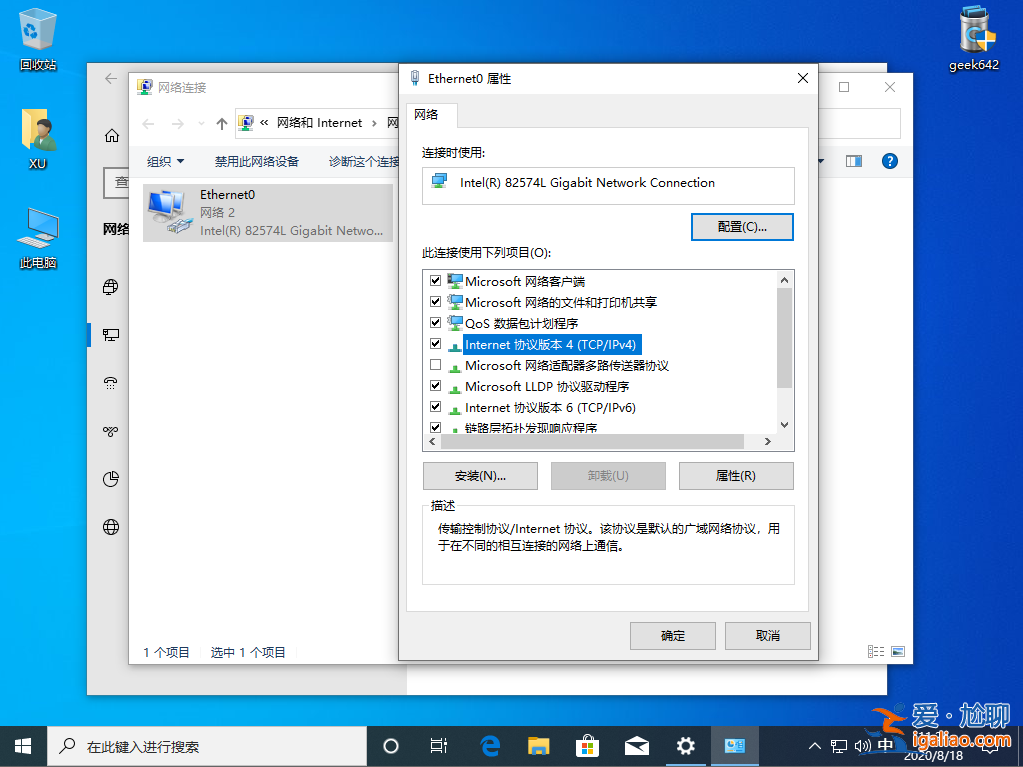Select the Ethernet0 adapter icon

click(166, 210)
